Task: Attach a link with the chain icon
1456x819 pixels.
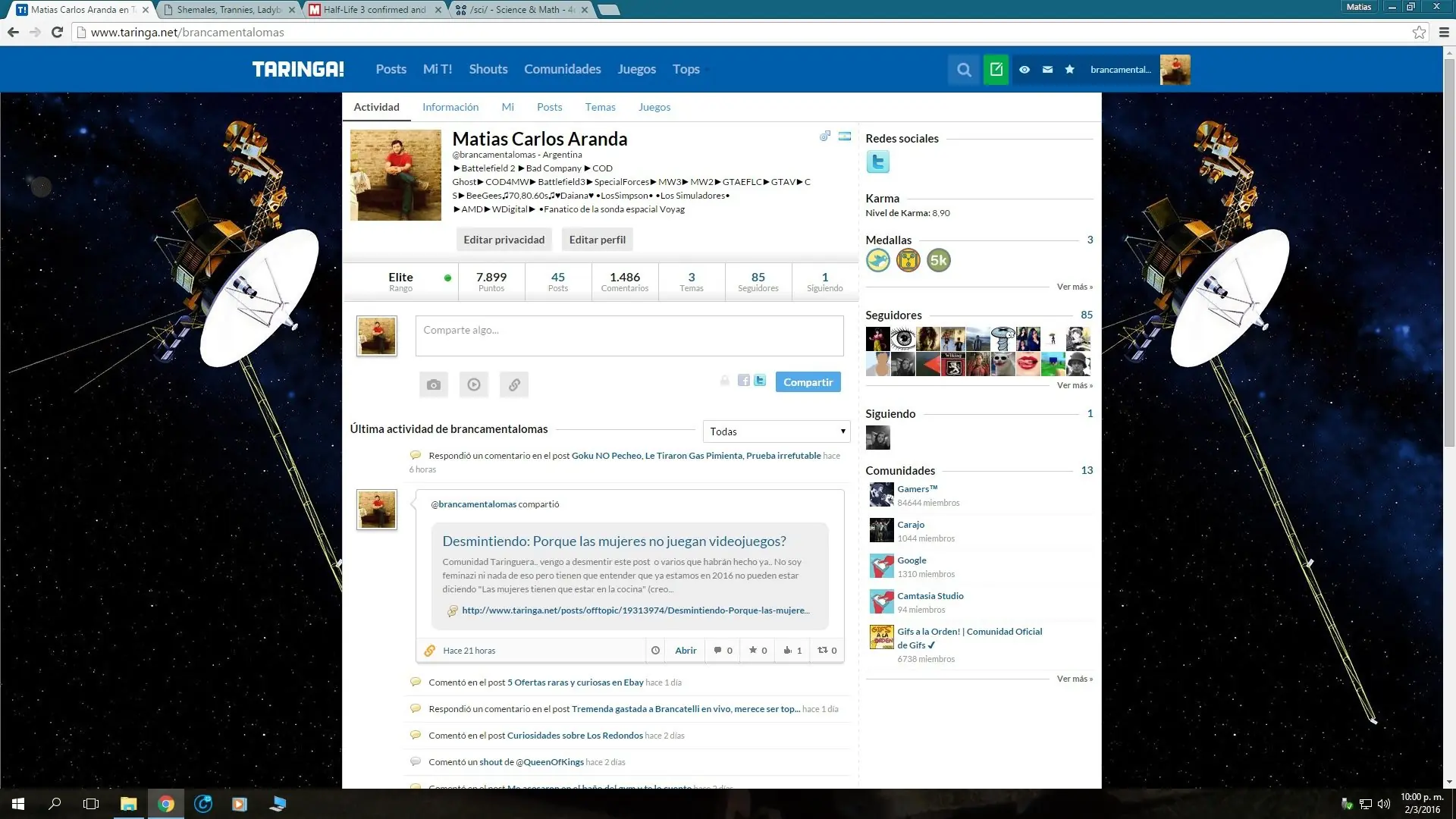Action: tap(514, 384)
